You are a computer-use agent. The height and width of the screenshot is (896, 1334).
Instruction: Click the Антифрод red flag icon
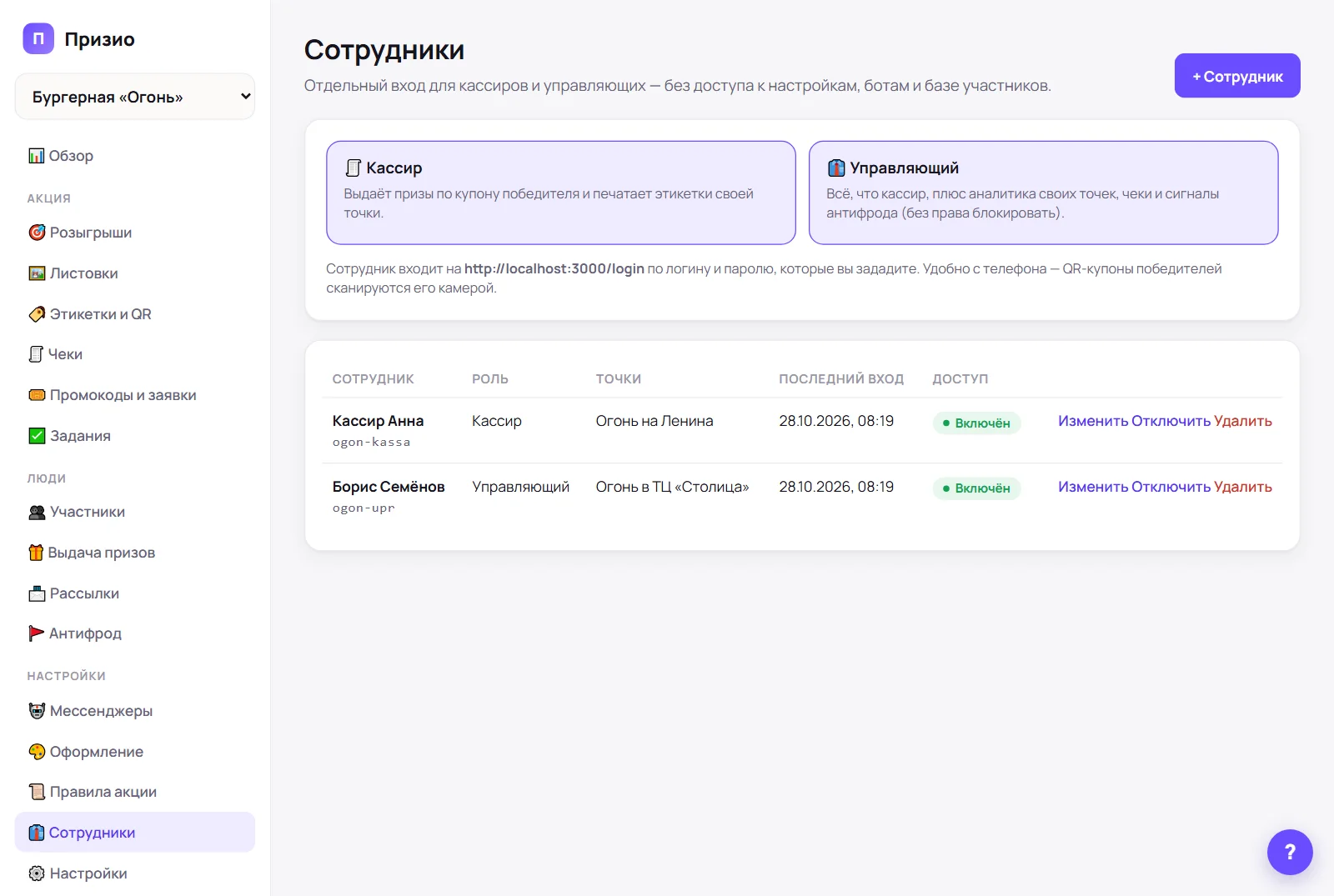(x=37, y=633)
